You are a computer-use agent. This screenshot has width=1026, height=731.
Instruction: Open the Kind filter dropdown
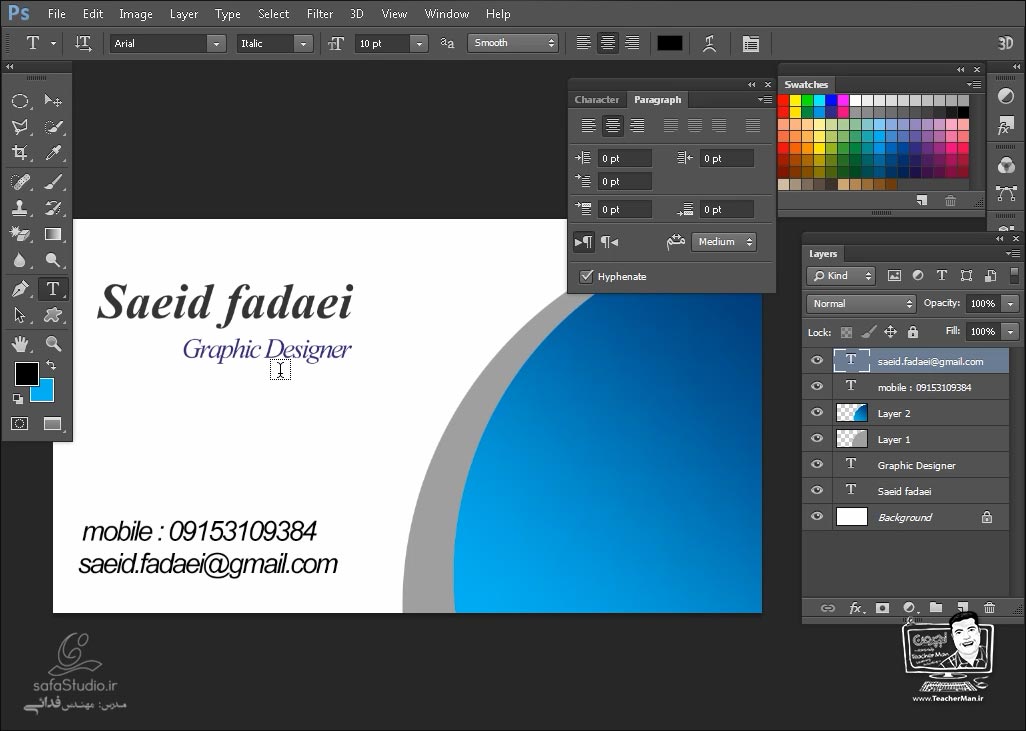tap(841, 276)
